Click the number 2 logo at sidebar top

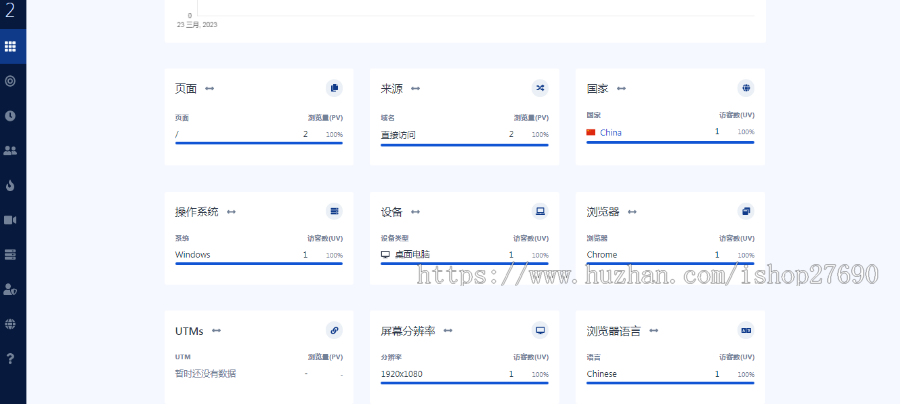click(x=10, y=10)
